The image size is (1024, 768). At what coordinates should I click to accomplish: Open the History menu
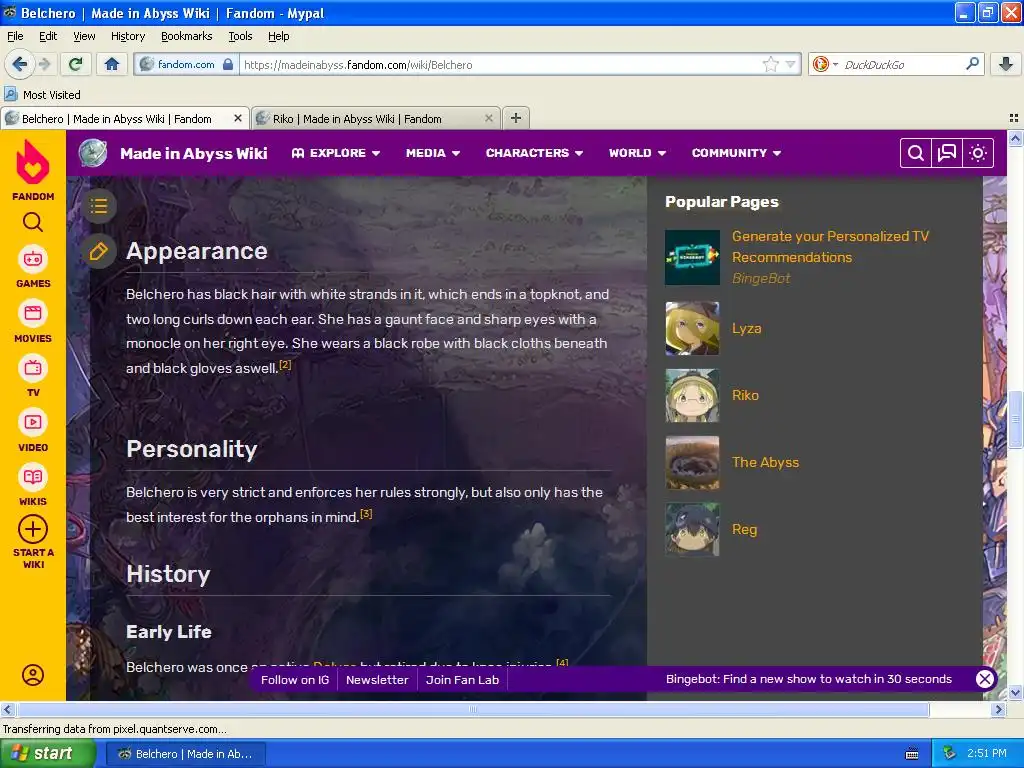[128, 36]
